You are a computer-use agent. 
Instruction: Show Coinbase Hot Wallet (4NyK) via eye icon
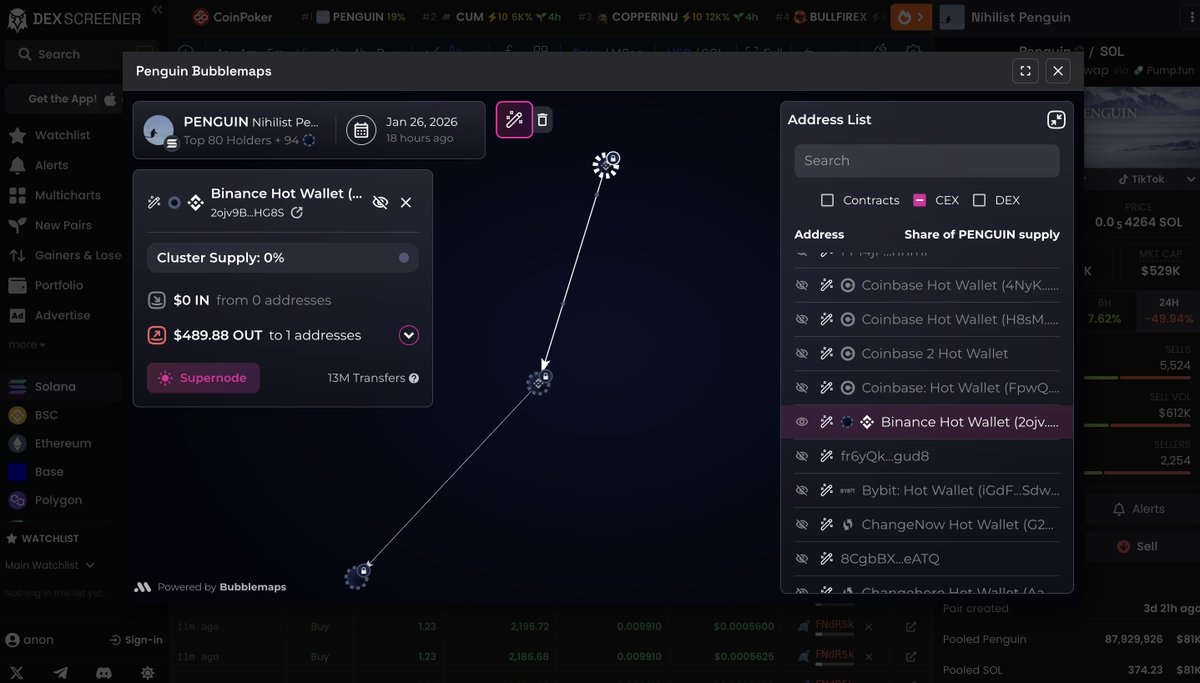(x=802, y=285)
